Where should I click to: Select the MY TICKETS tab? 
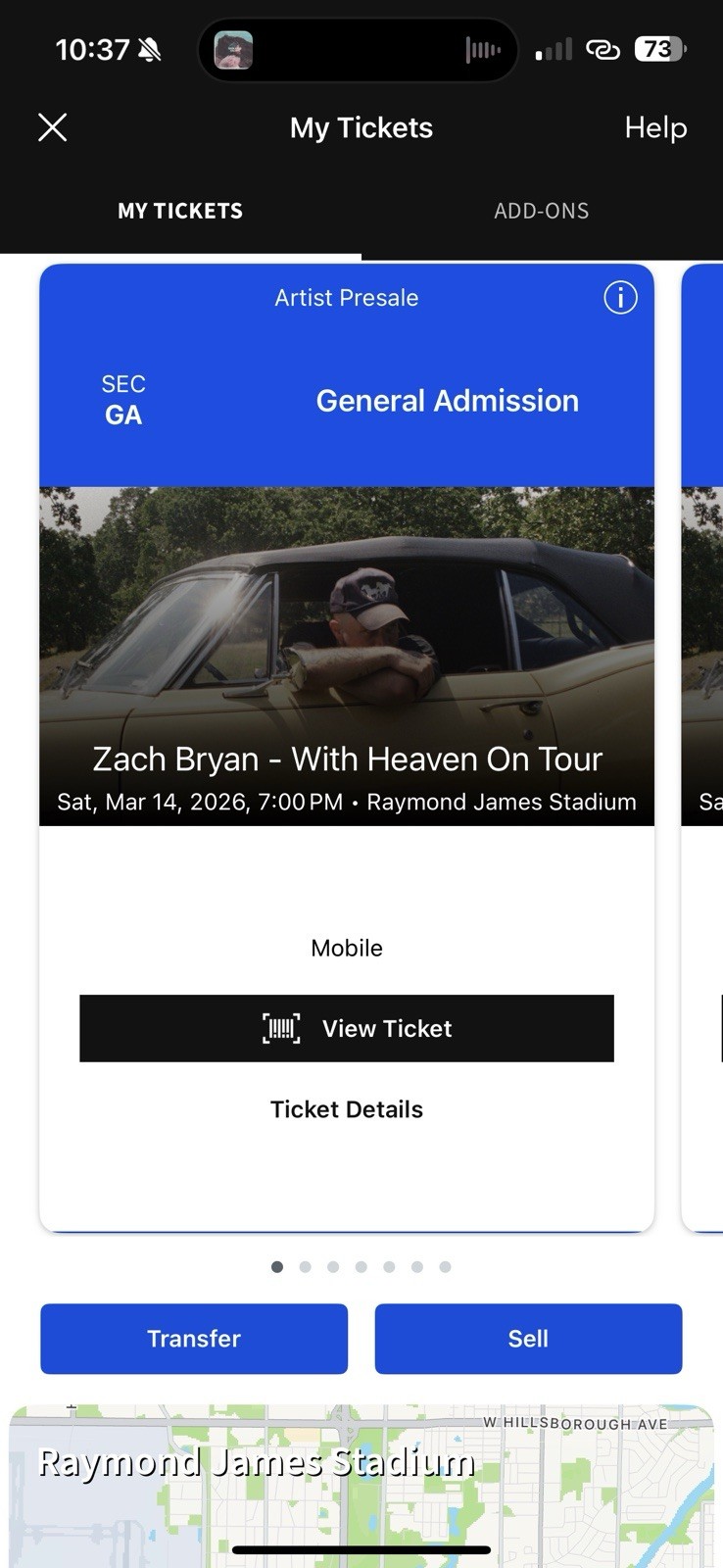[x=180, y=210]
